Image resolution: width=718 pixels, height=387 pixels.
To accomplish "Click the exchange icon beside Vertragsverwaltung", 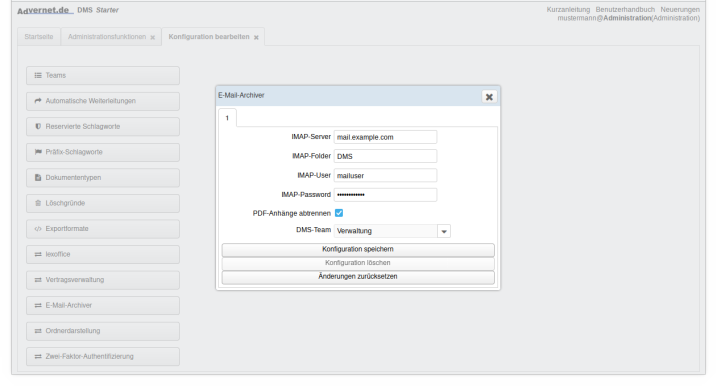I will (38, 280).
